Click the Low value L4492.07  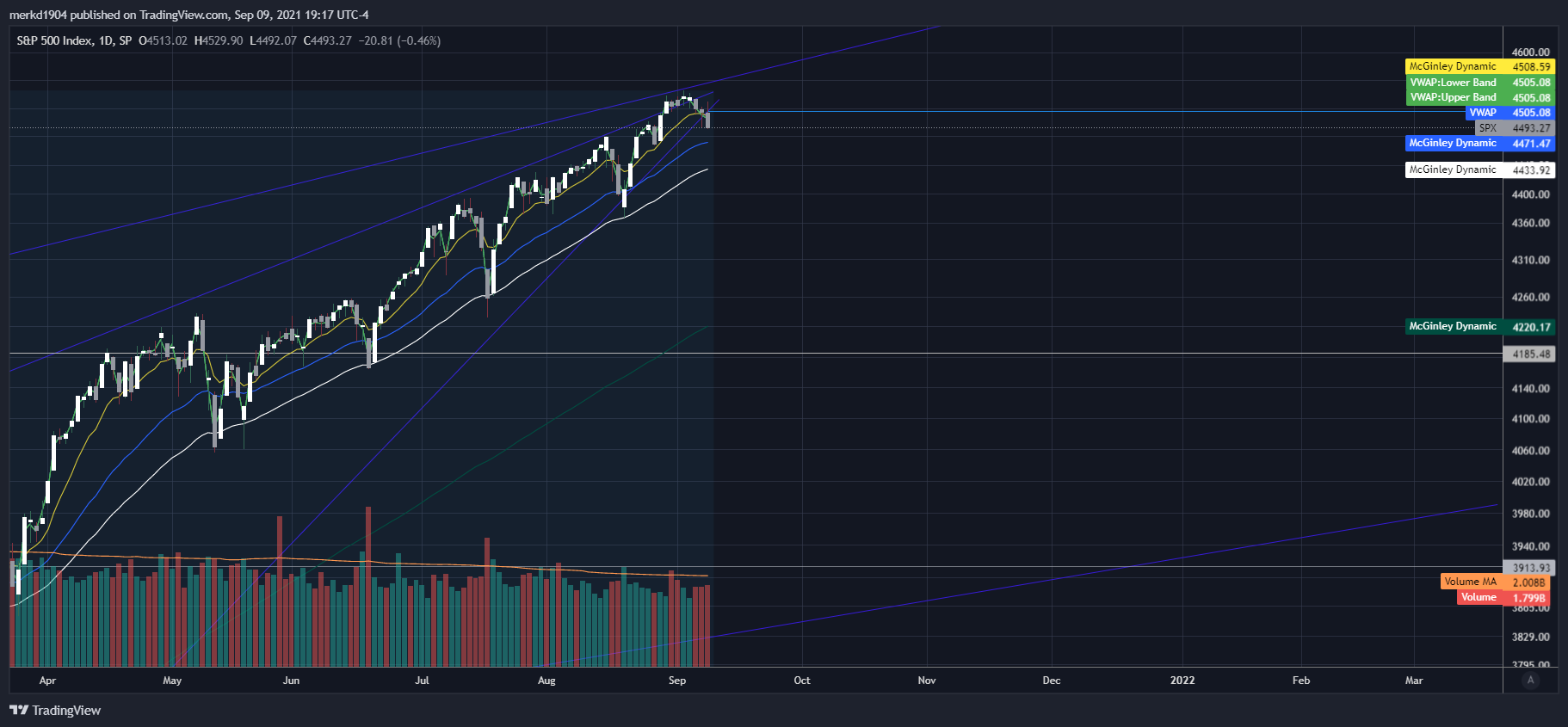pyautogui.click(x=273, y=40)
